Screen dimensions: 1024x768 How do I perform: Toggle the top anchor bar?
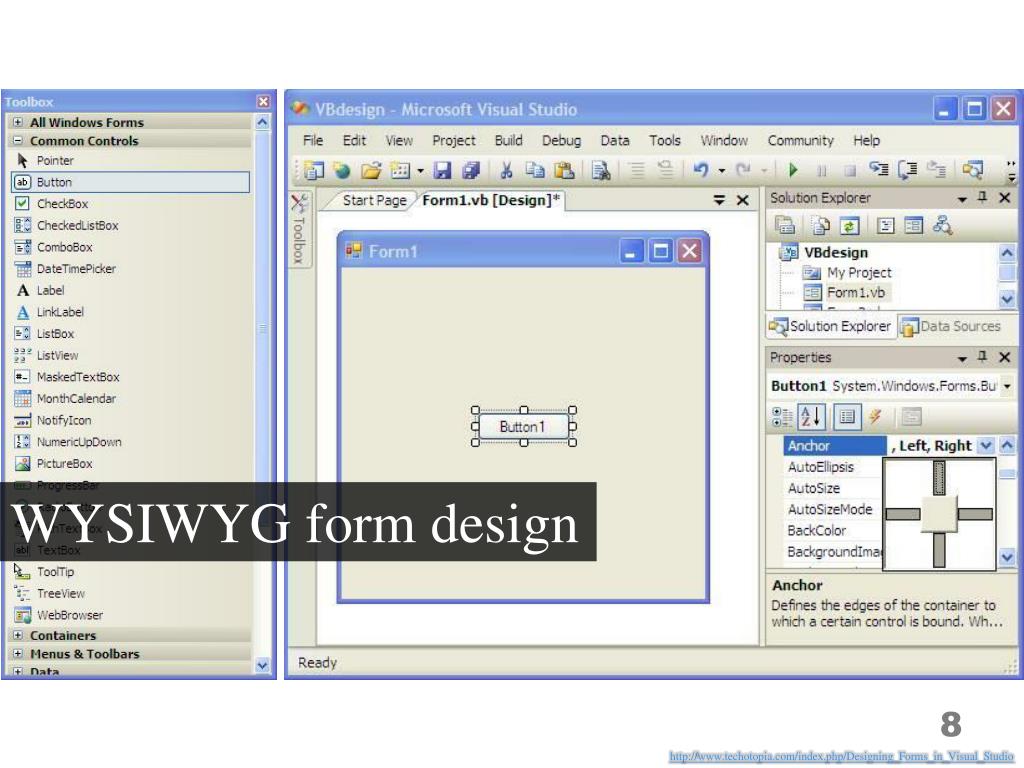tap(939, 478)
